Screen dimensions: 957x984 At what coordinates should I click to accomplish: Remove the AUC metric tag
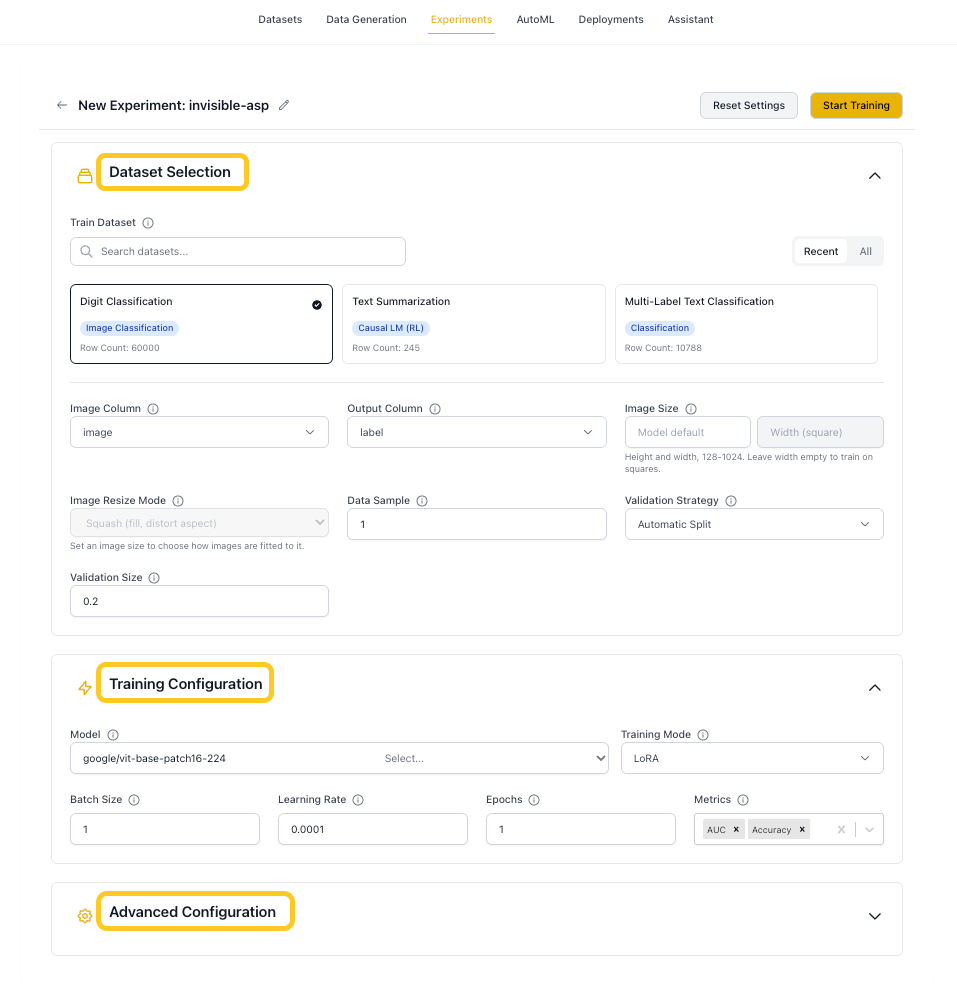click(737, 830)
